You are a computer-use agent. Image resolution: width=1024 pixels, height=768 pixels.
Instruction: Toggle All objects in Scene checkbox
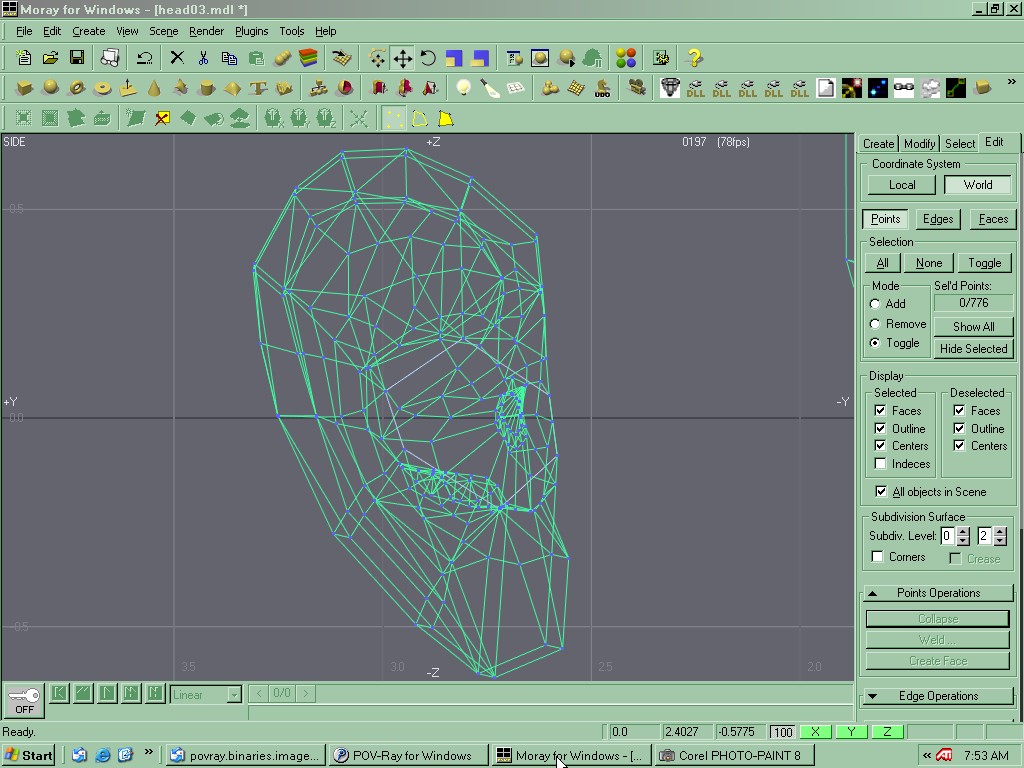881,492
